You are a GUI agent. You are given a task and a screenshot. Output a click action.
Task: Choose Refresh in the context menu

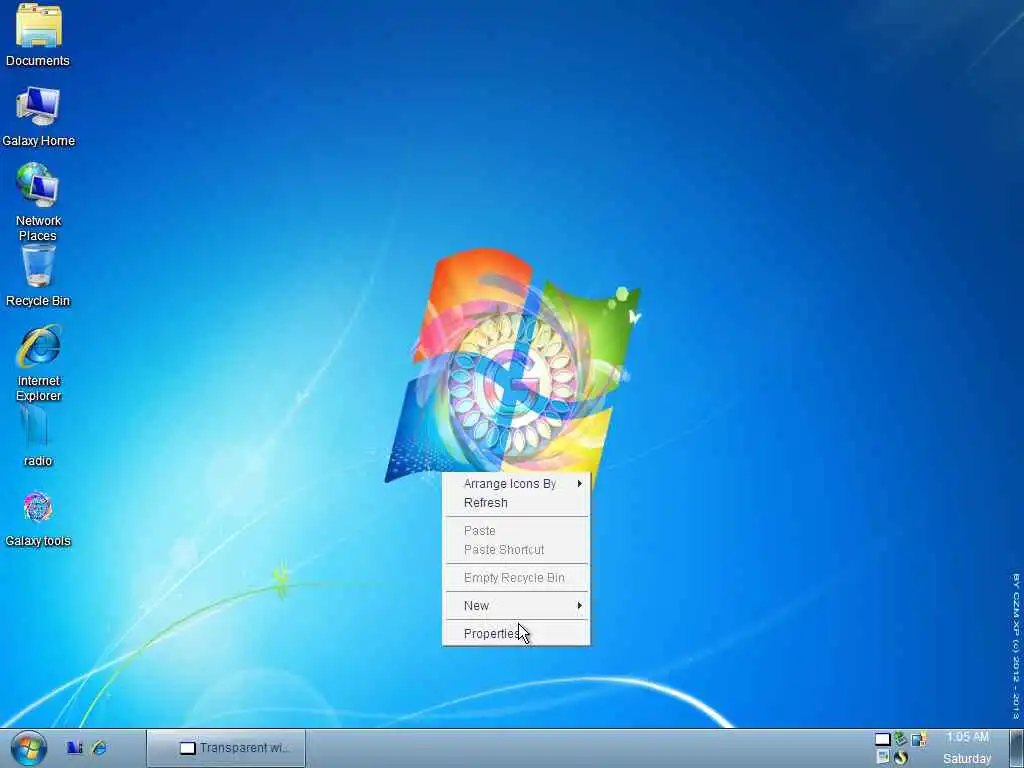point(516,503)
